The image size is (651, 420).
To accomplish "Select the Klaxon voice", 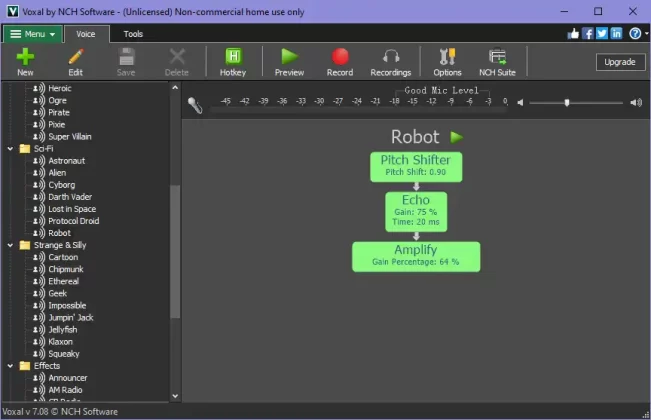I will pos(60,342).
